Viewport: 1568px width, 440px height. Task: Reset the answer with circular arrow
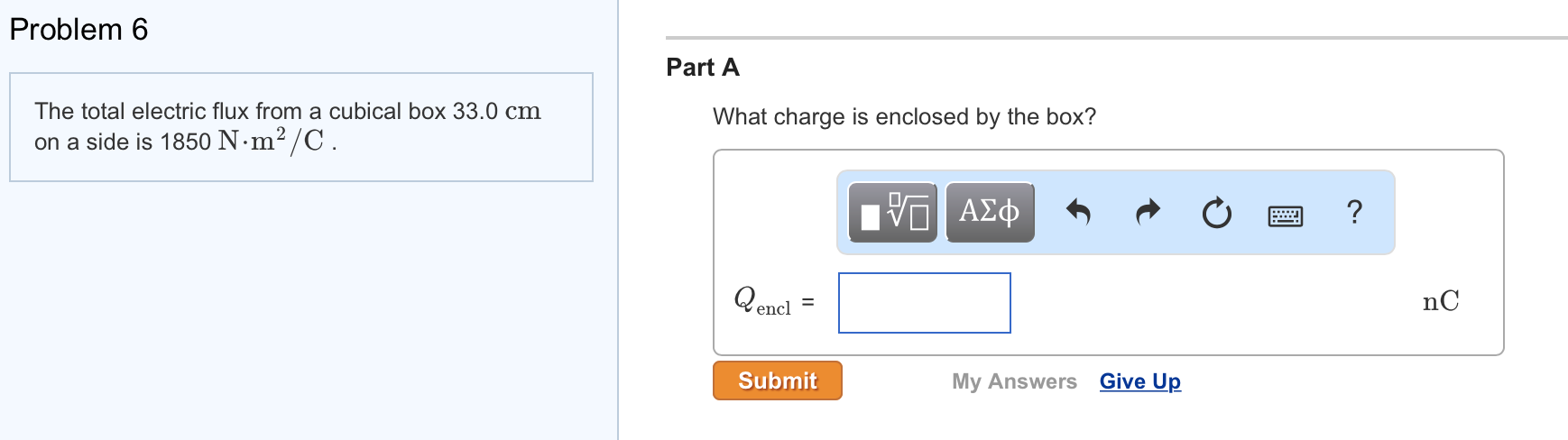1216,213
